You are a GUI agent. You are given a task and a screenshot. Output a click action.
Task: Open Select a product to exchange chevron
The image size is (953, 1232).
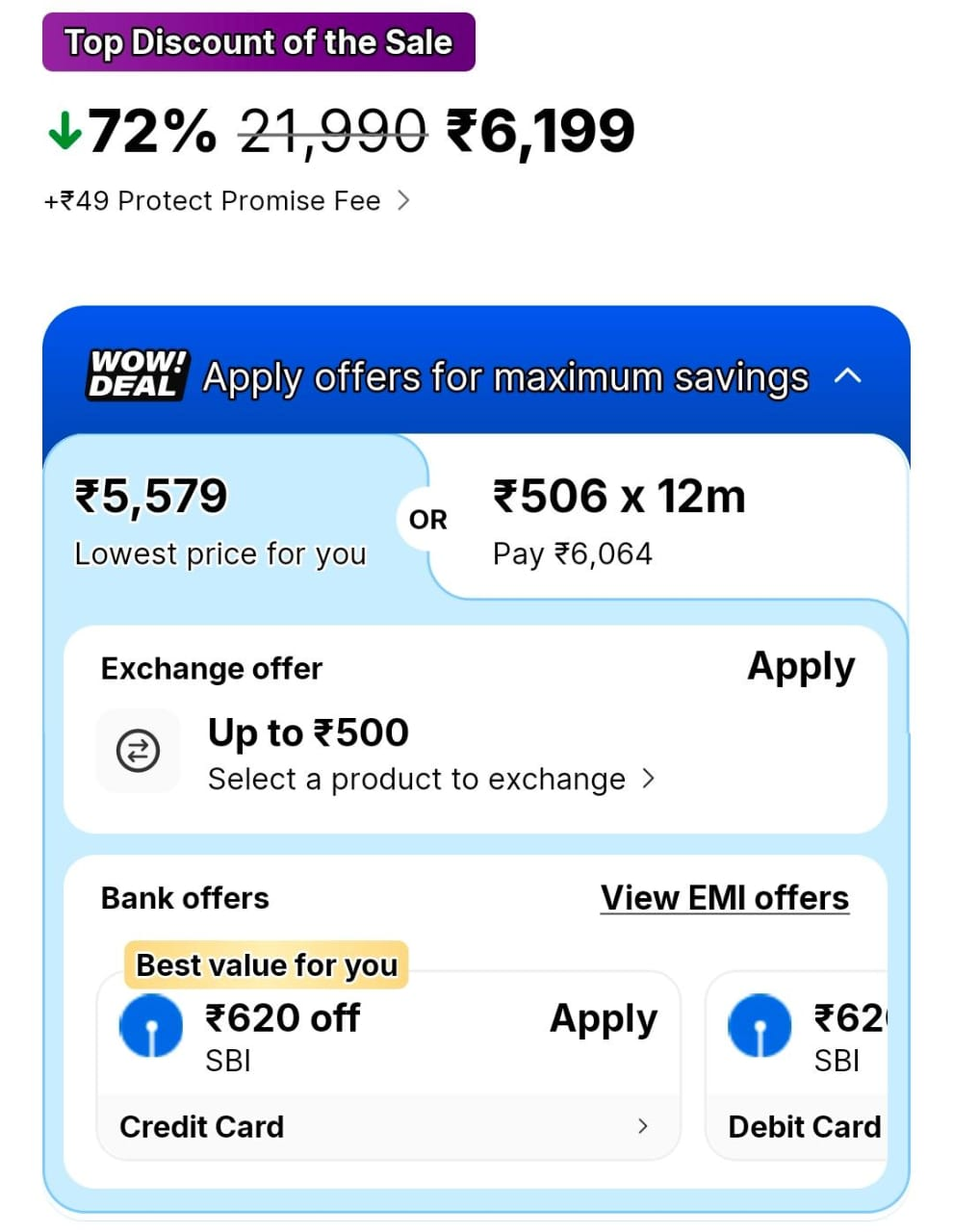(648, 778)
